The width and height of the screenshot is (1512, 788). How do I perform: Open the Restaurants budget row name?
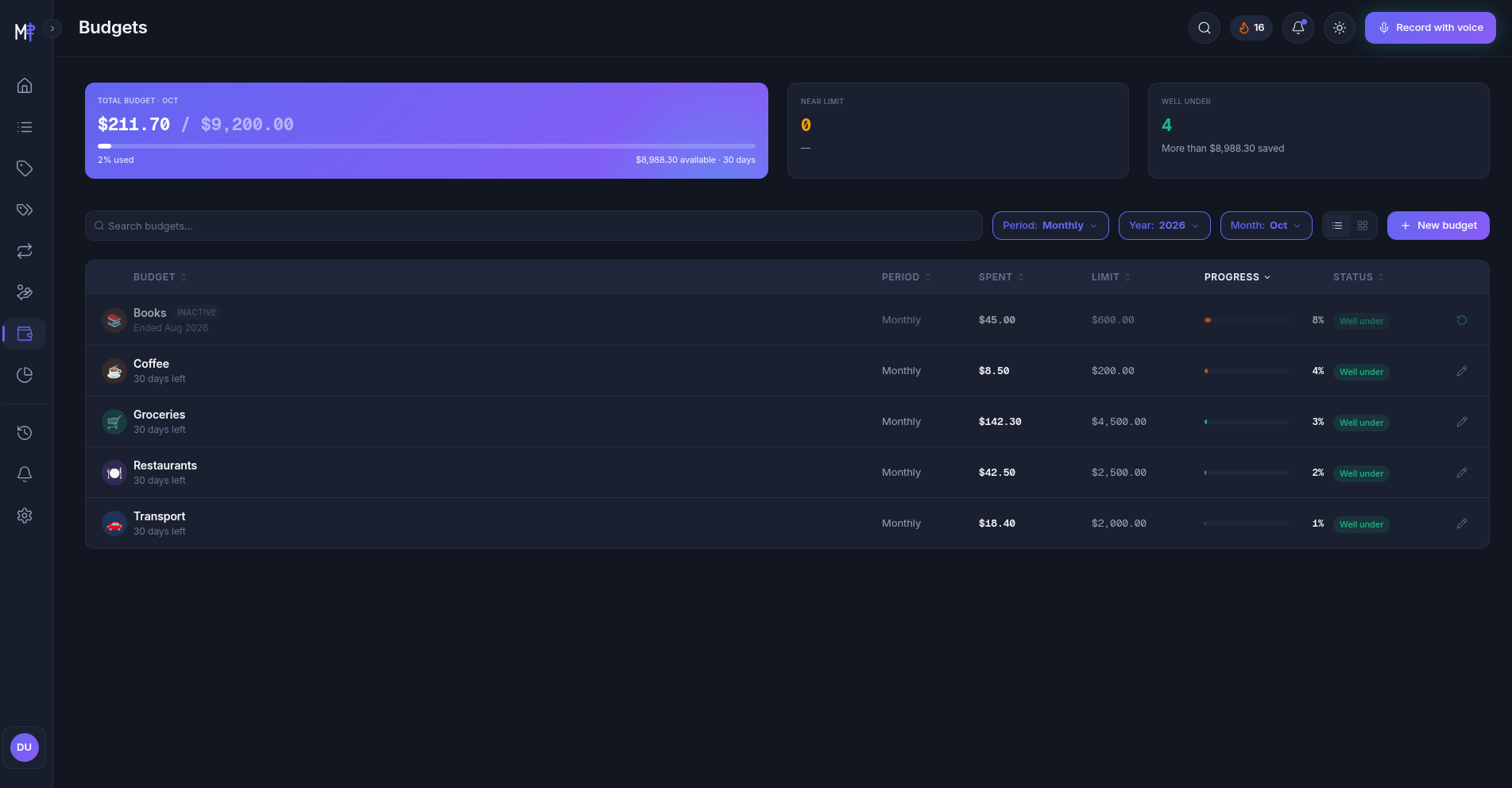pyautogui.click(x=165, y=465)
